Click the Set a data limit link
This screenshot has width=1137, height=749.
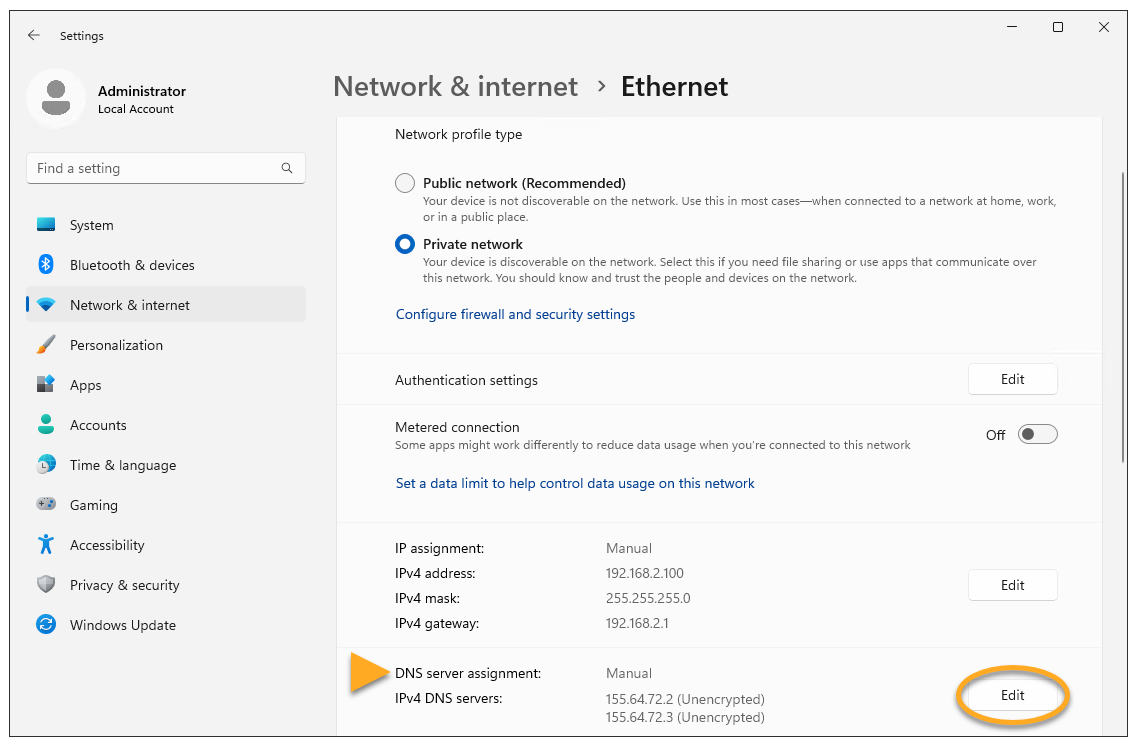575,483
